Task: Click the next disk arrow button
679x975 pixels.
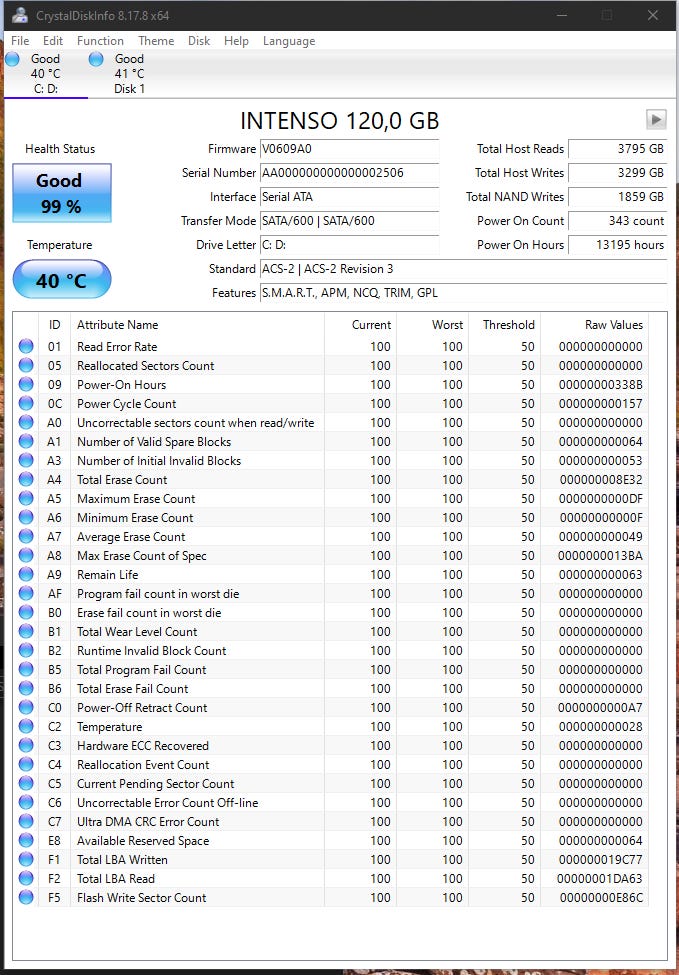Action: point(656,119)
